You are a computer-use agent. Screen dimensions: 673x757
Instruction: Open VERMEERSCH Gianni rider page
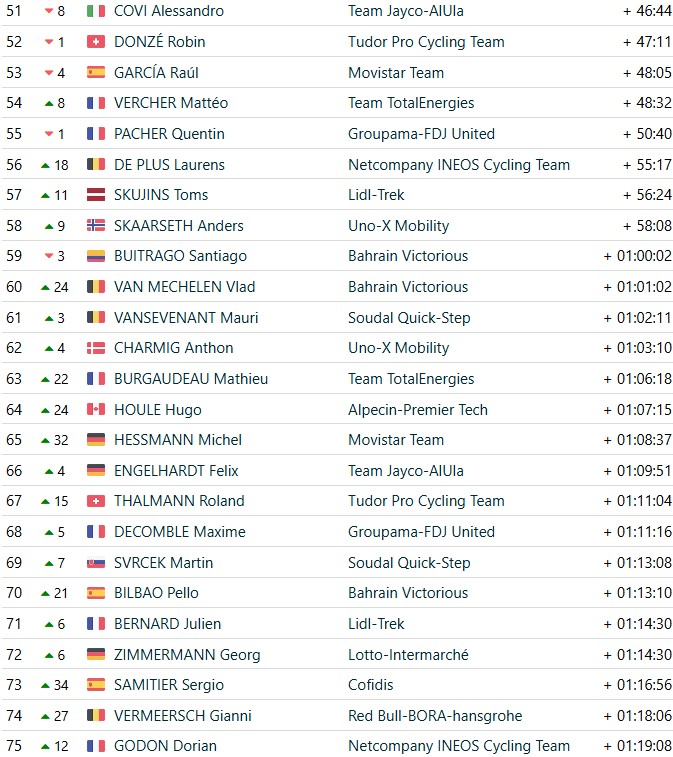point(182,715)
